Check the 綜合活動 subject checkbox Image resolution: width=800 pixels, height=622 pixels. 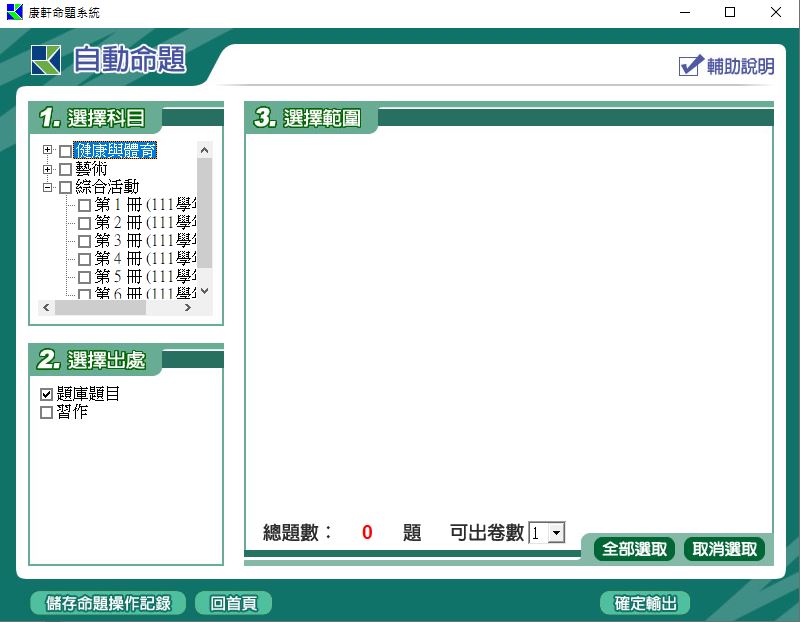click(x=66, y=187)
